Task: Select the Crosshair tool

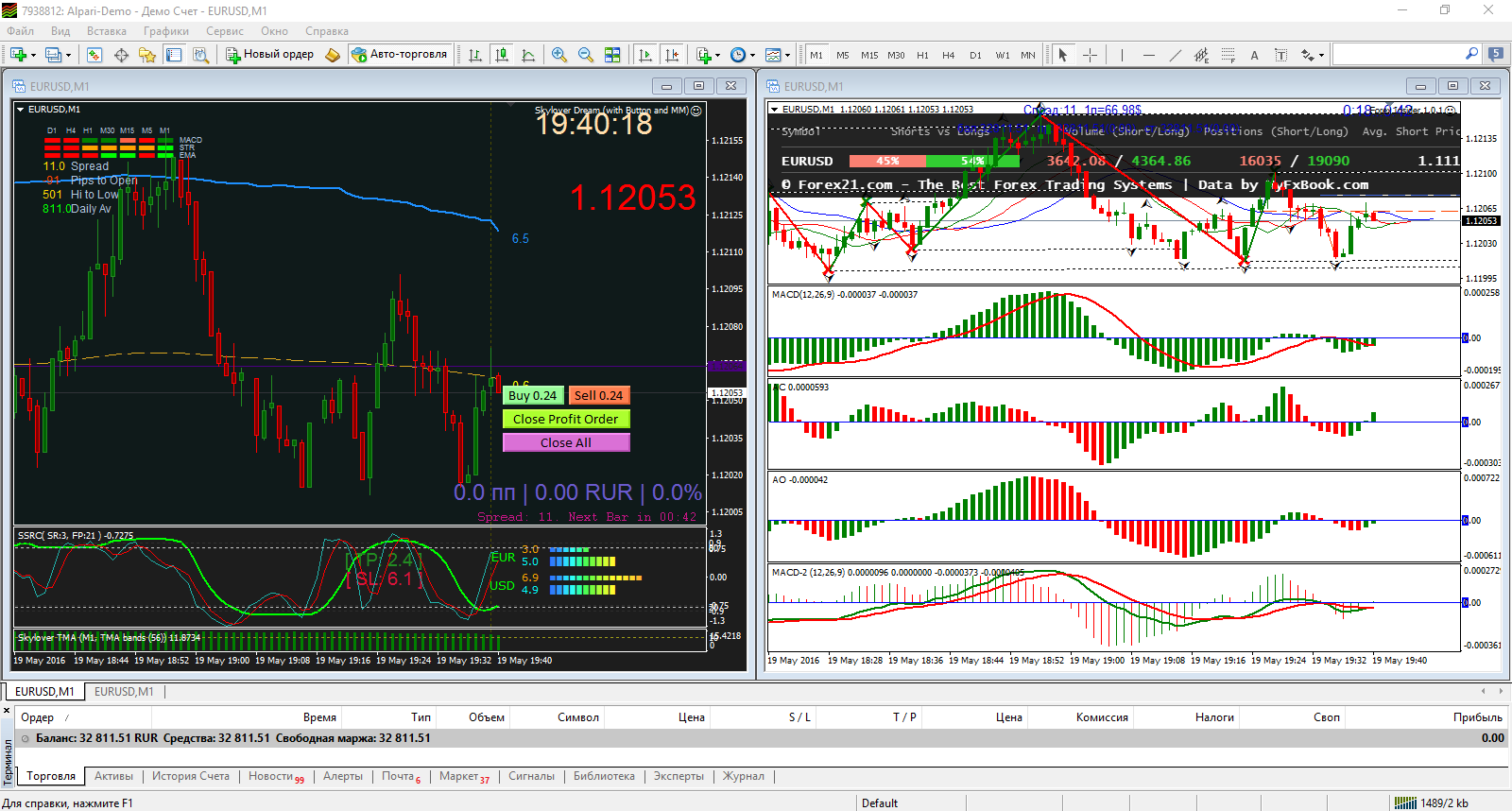Action: (x=1090, y=55)
